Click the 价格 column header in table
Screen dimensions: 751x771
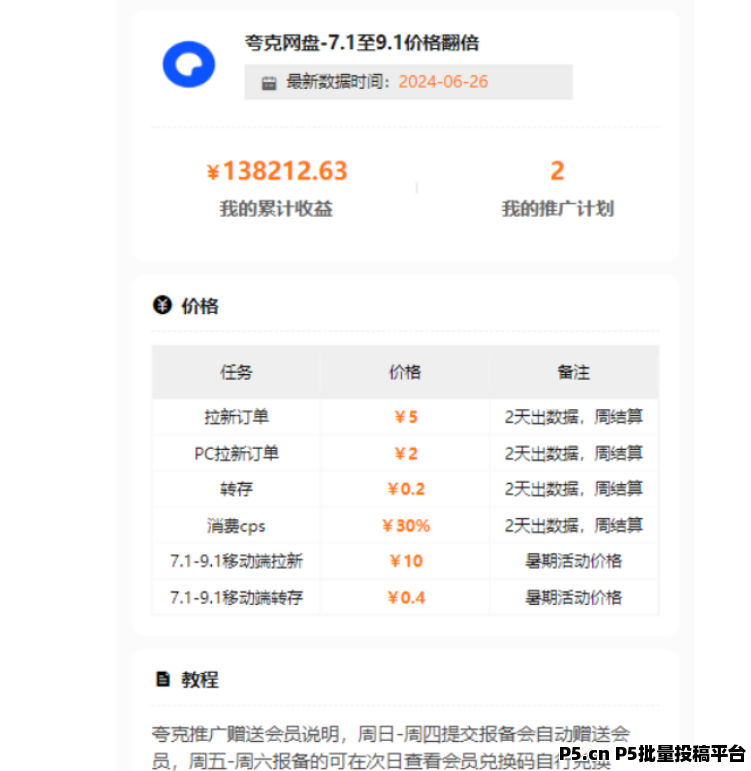(405, 372)
